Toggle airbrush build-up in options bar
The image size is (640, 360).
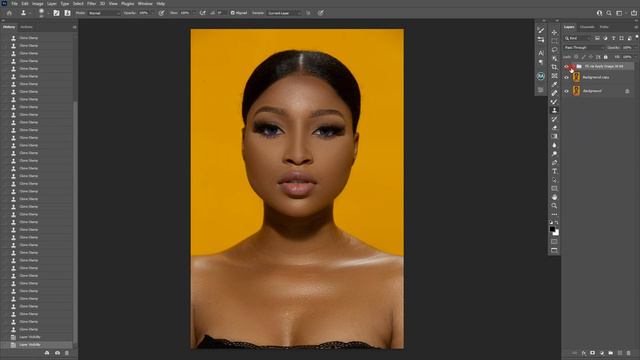coord(202,13)
